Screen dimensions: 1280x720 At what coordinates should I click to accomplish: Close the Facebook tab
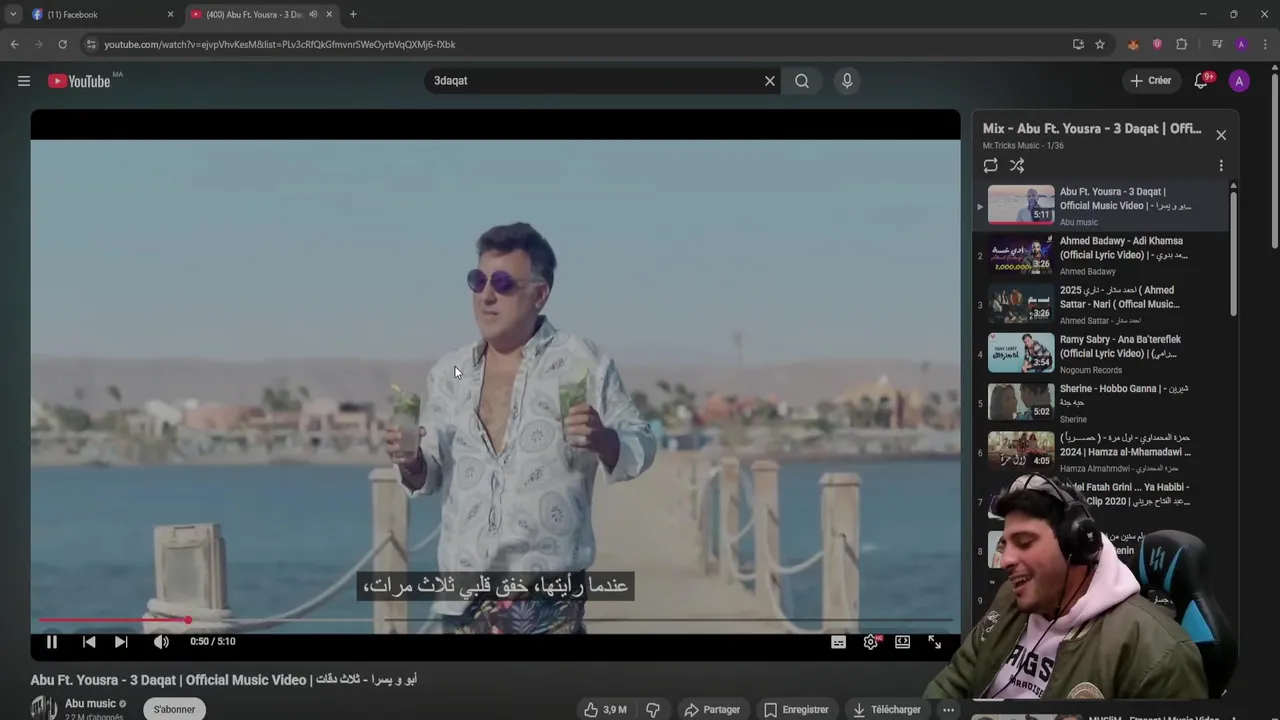pos(170,14)
